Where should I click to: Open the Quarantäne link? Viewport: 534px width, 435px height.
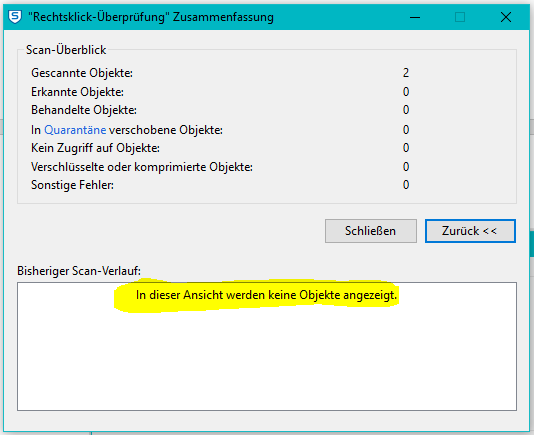pyautogui.click(x=75, y=130)
